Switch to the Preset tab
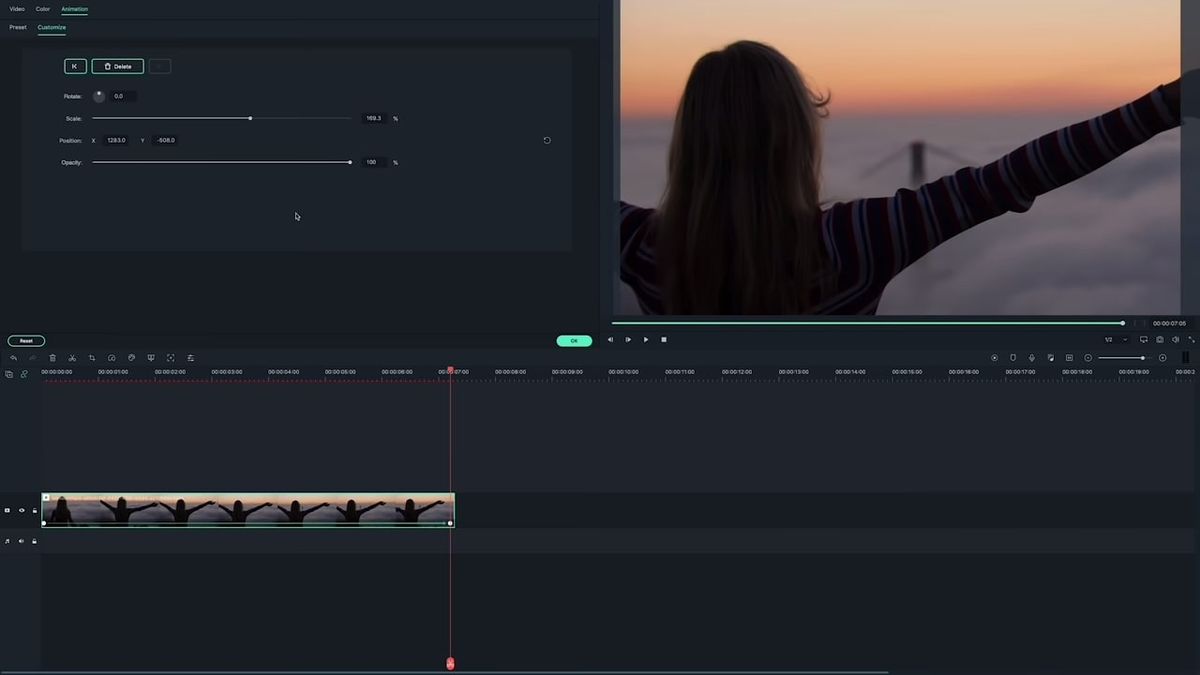The height and width of the screenshot is (675, 1200). pyautogui.click(x=17, y=27)
